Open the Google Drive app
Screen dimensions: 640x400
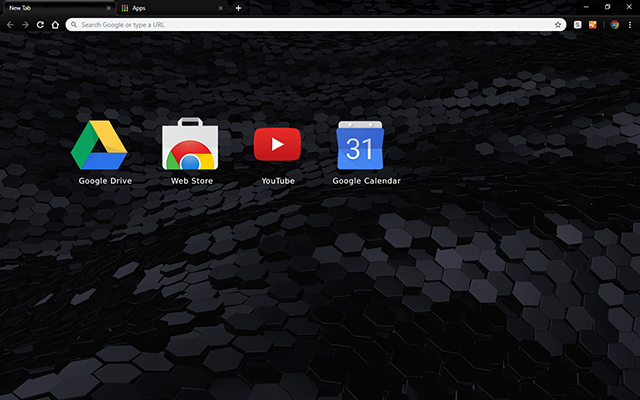point(99,145)
